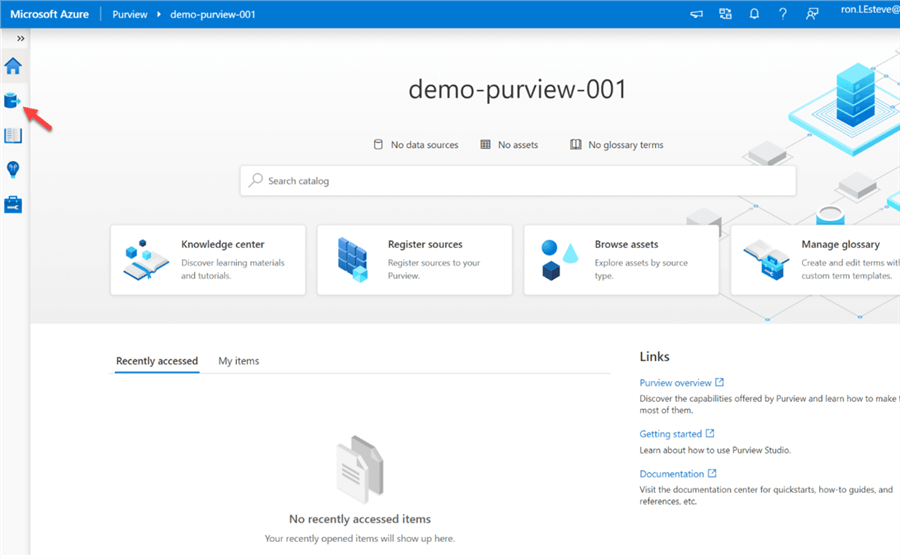Open the help question mark icon
Image resolution: width=900 pixels, height=559 pixels.
[x=783, y=14]
